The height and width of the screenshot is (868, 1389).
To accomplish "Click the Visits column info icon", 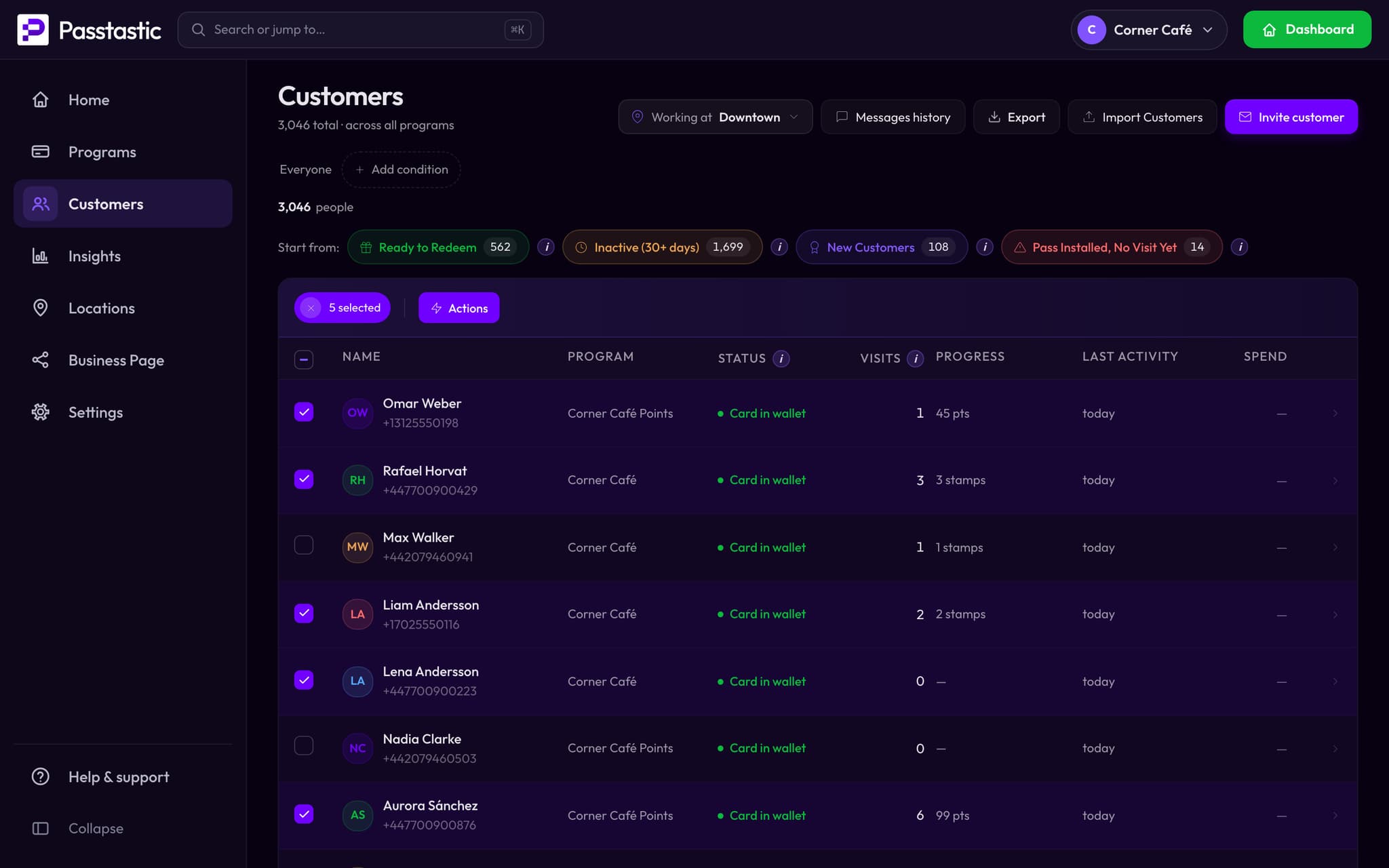I will [x=916, y=358].
